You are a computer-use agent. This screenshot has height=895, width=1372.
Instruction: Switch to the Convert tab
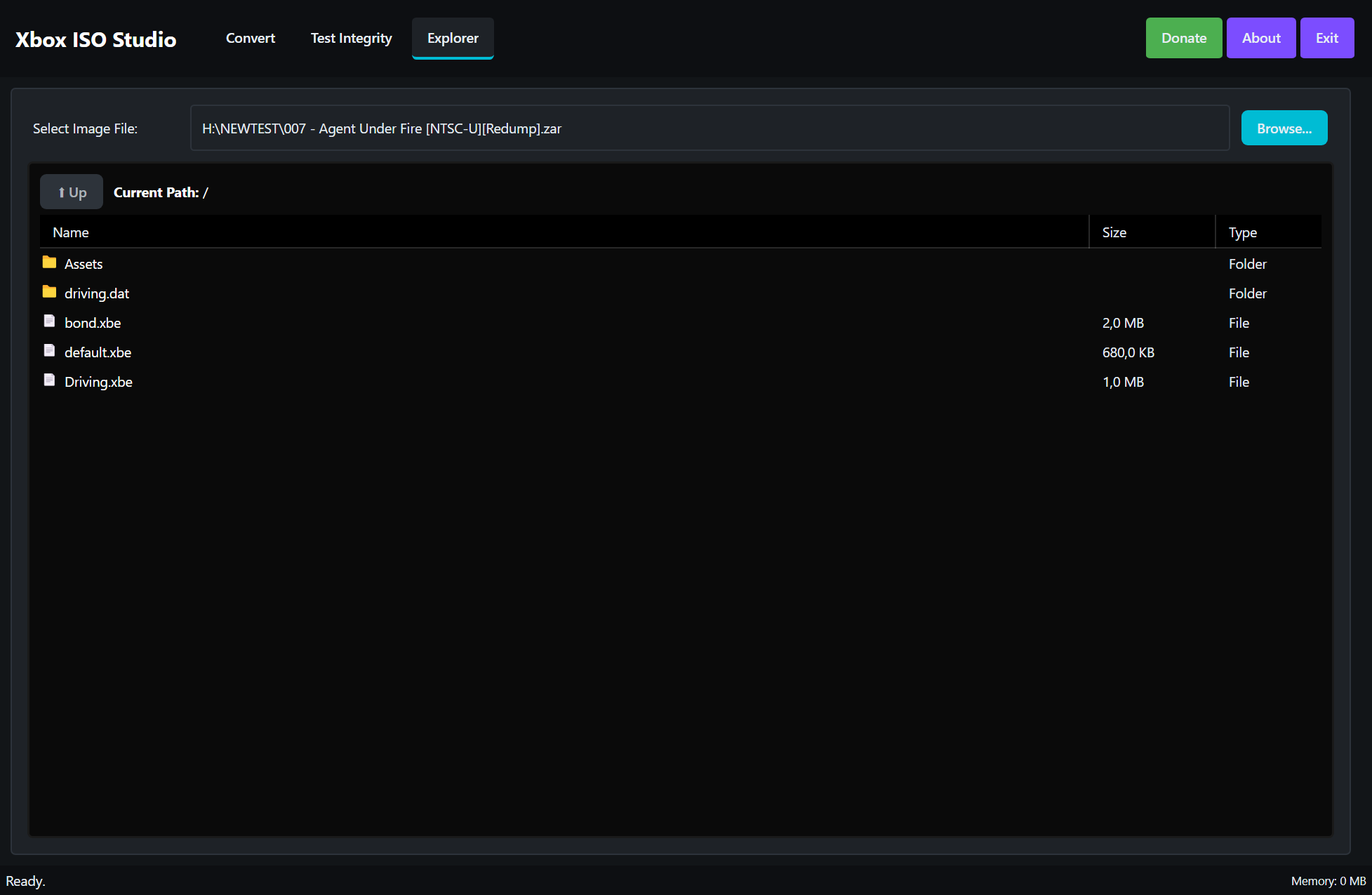pos(251,38)
